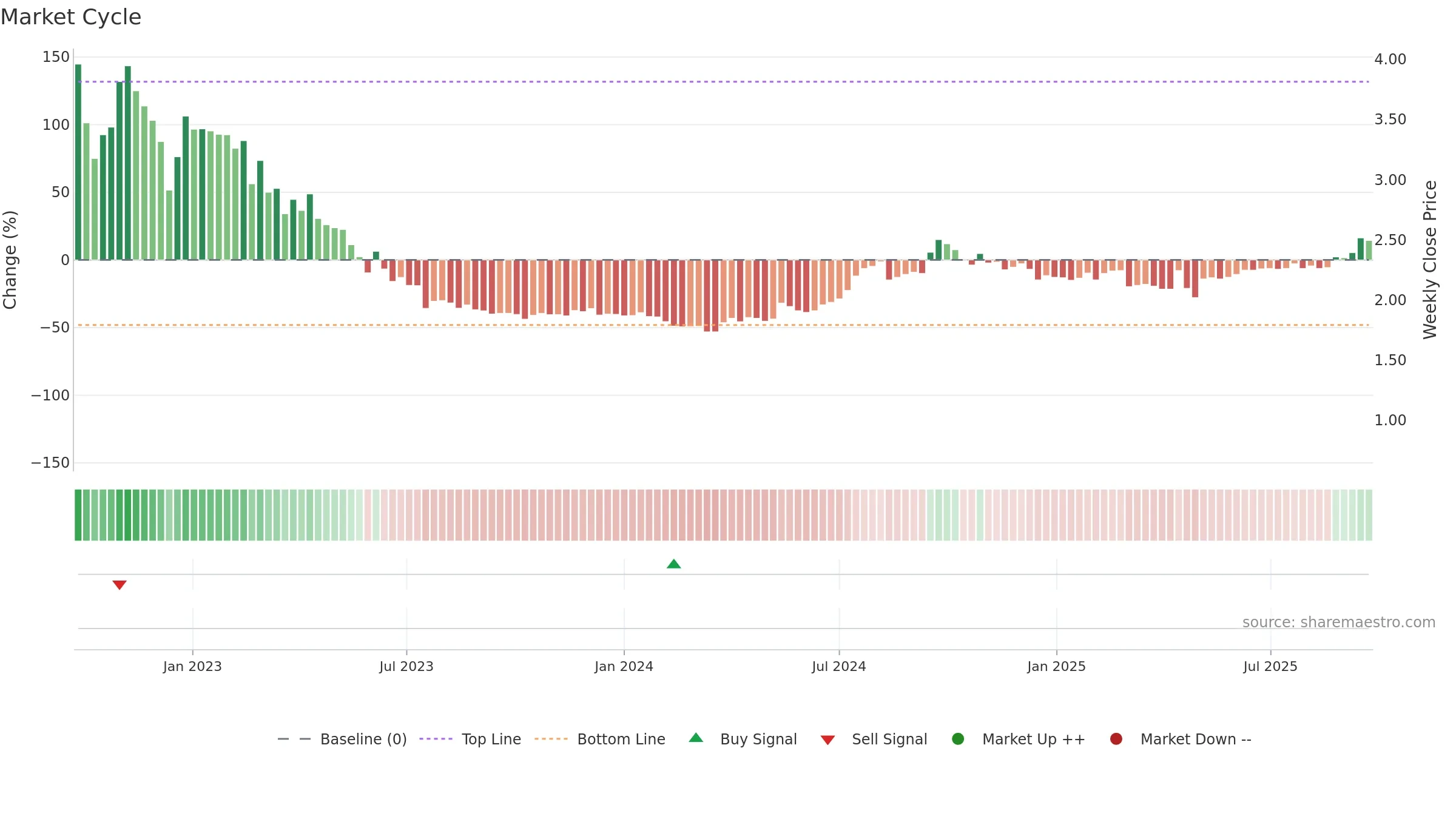Click the 100 tick on left axis
Screen dimensions: 1456x819
pos(56,125)
